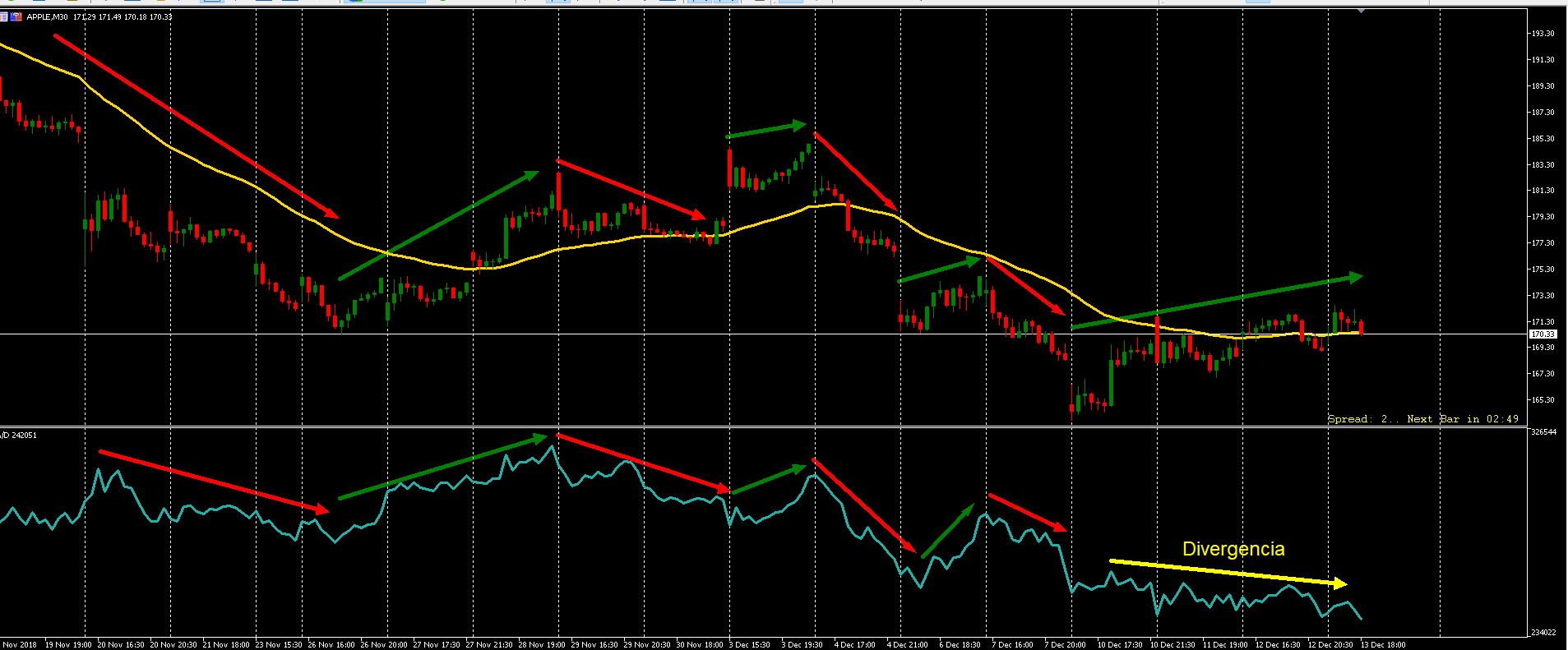This screenshot has width=1568, height=650.
Task: Click the A/D 242051 indicator label
Action: [x=20, y=435]
